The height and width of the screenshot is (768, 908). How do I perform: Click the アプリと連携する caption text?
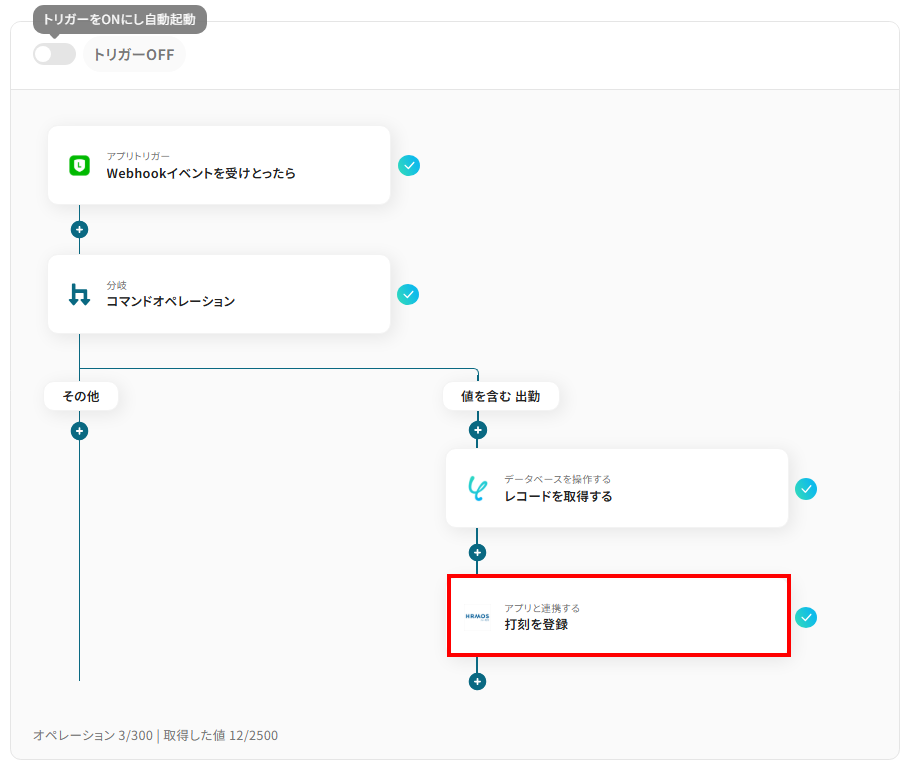(541, 608)
